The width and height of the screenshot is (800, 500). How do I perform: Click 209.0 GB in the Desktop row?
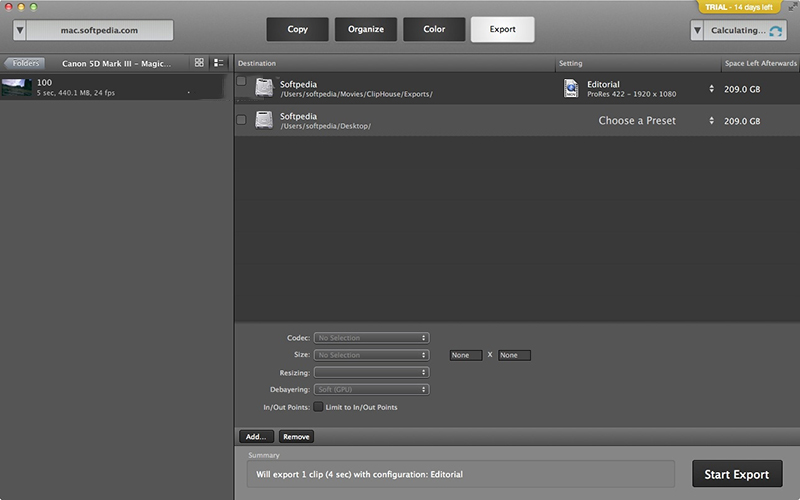[742, 121]
